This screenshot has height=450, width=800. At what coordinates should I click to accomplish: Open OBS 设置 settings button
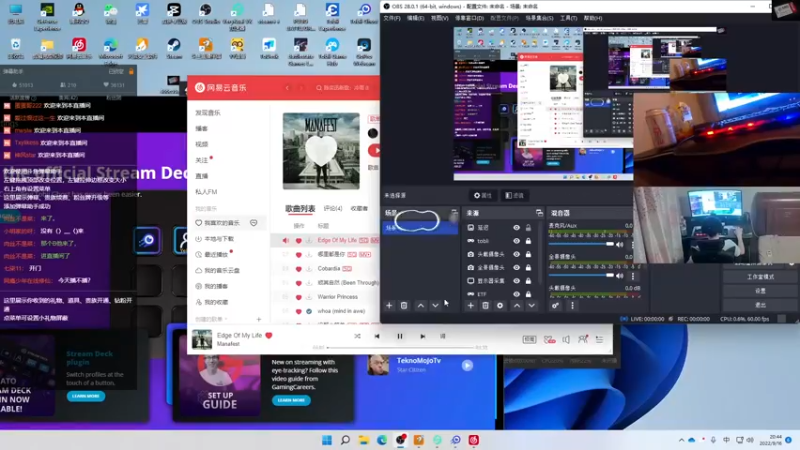pos(760,290)
